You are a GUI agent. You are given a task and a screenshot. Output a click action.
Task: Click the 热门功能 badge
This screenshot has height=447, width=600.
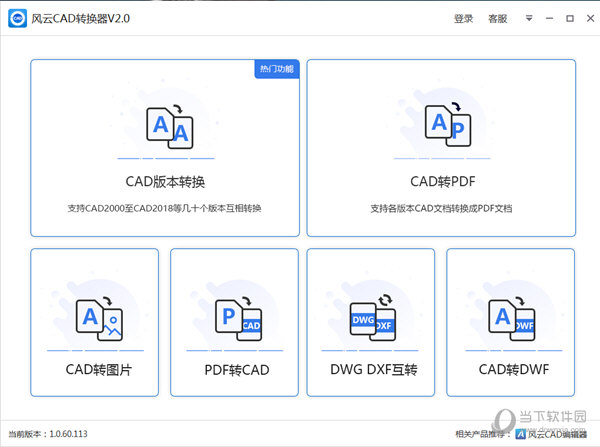tap(277, 69)
